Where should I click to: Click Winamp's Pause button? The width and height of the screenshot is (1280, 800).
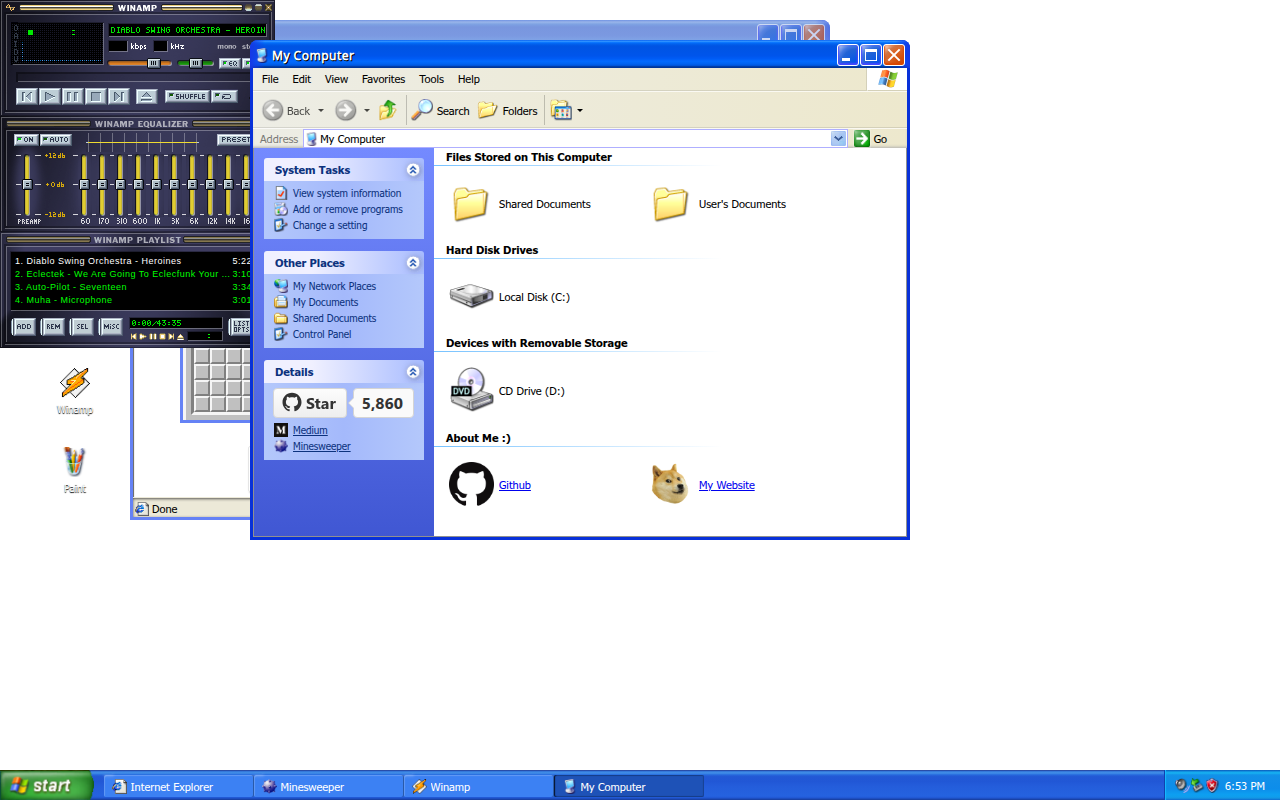tap(73, 96)
